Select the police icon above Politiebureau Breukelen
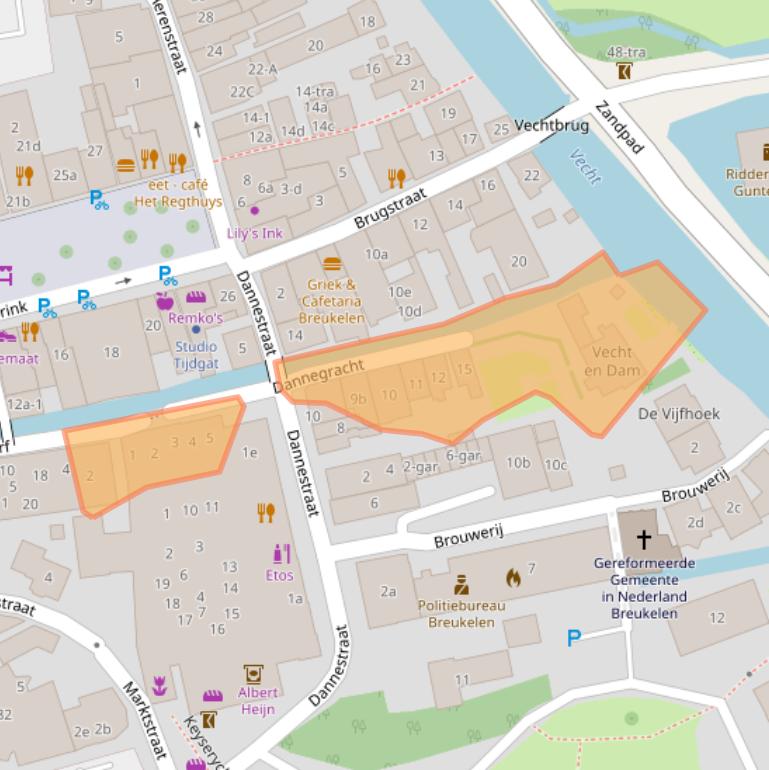Viewport: 769px width, 770px height. 461,584
